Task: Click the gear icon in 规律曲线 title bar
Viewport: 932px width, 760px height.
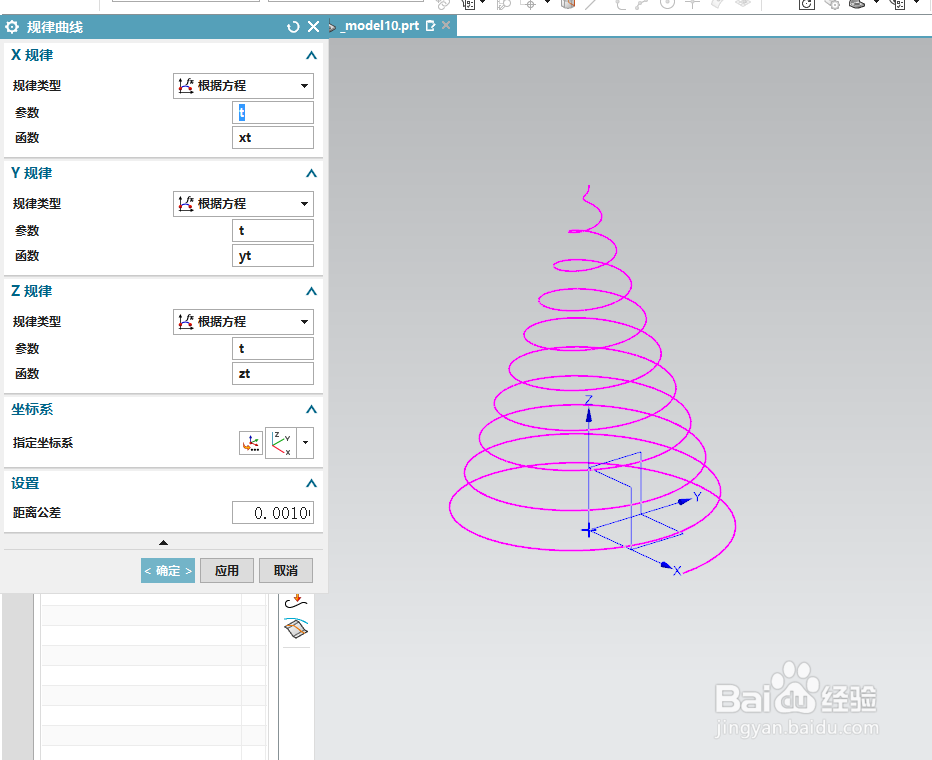Action: coord(12,27)
